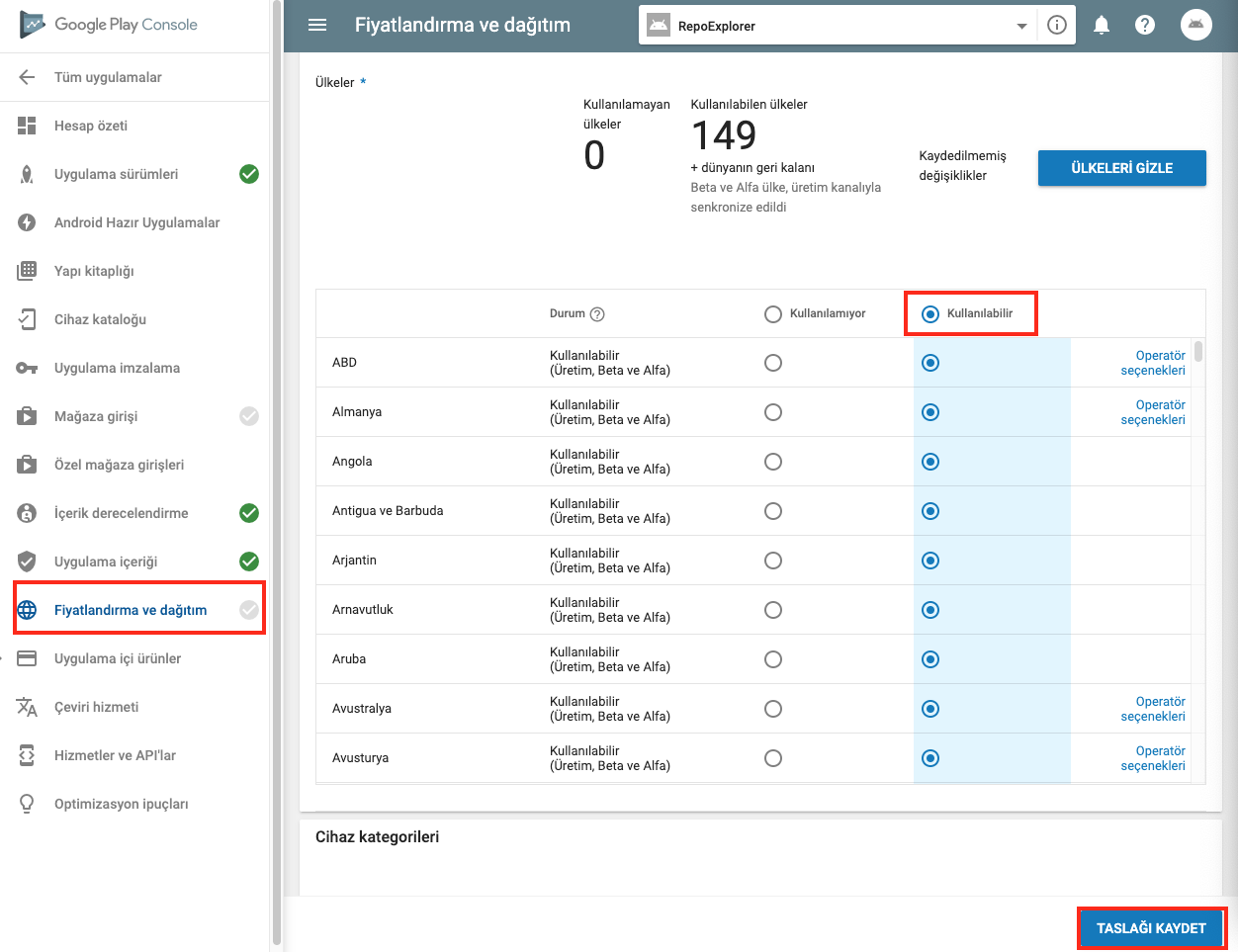Click the Avusturya country name
The image size is (1238, 952).
point(360,758)
